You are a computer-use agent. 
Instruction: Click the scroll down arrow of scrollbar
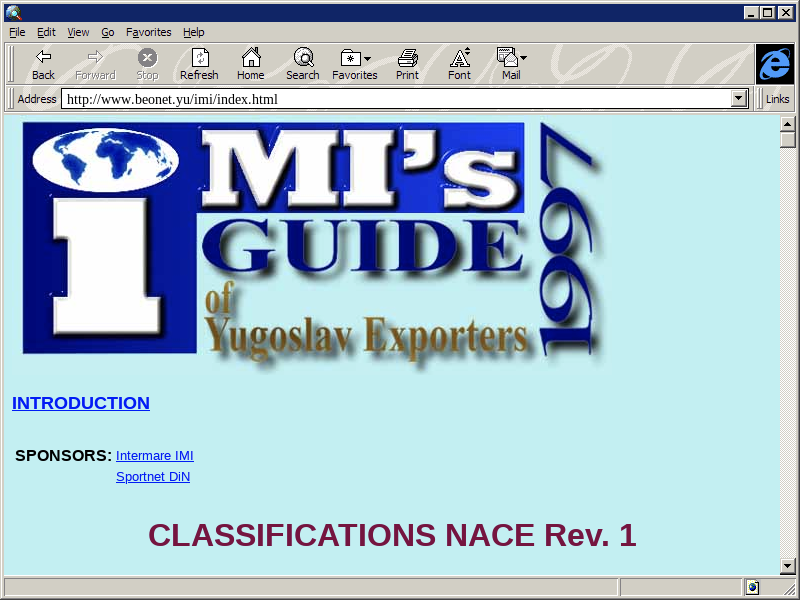(x=788, y=566)
